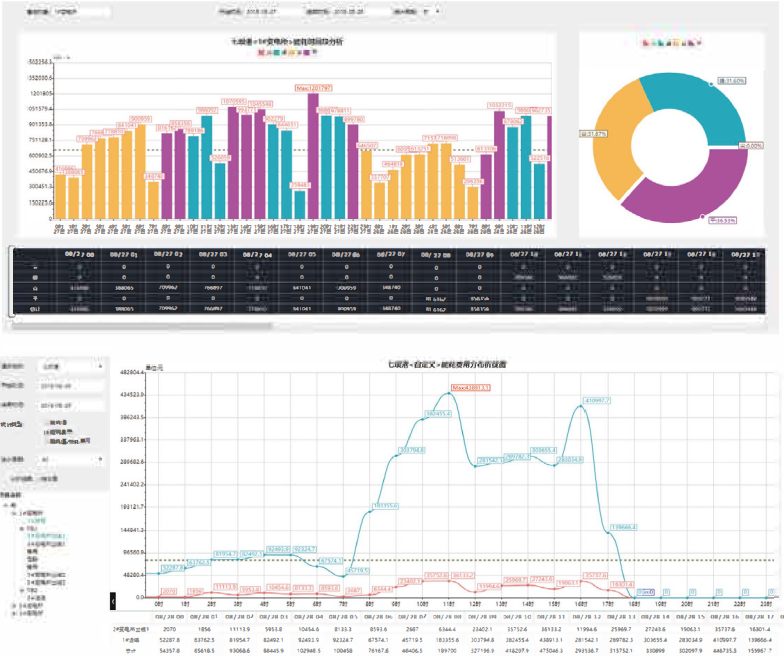Click the first query button below the granularity dropdown
784x657 pixels.
coord(22,478)
